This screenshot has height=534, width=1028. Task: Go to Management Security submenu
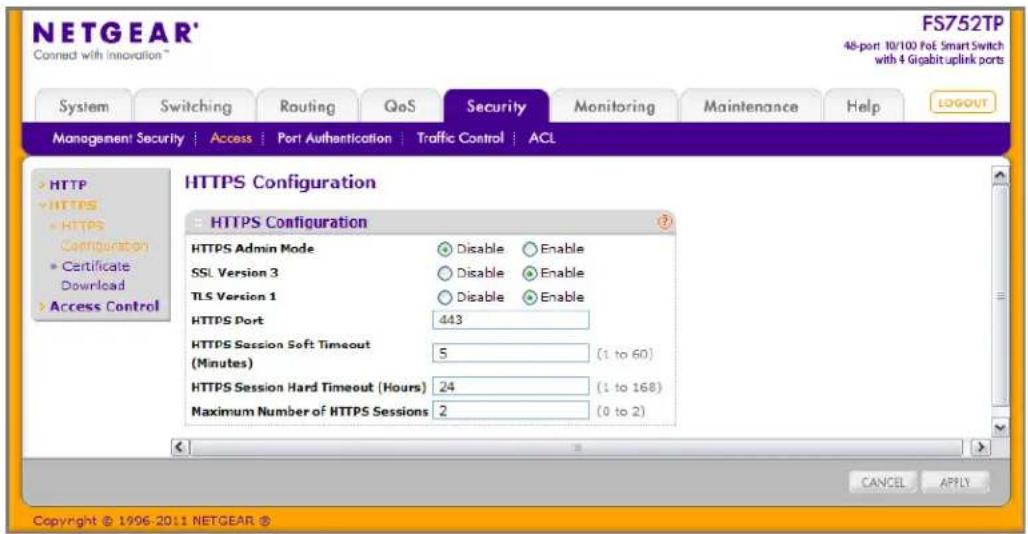tap(118, 138)
